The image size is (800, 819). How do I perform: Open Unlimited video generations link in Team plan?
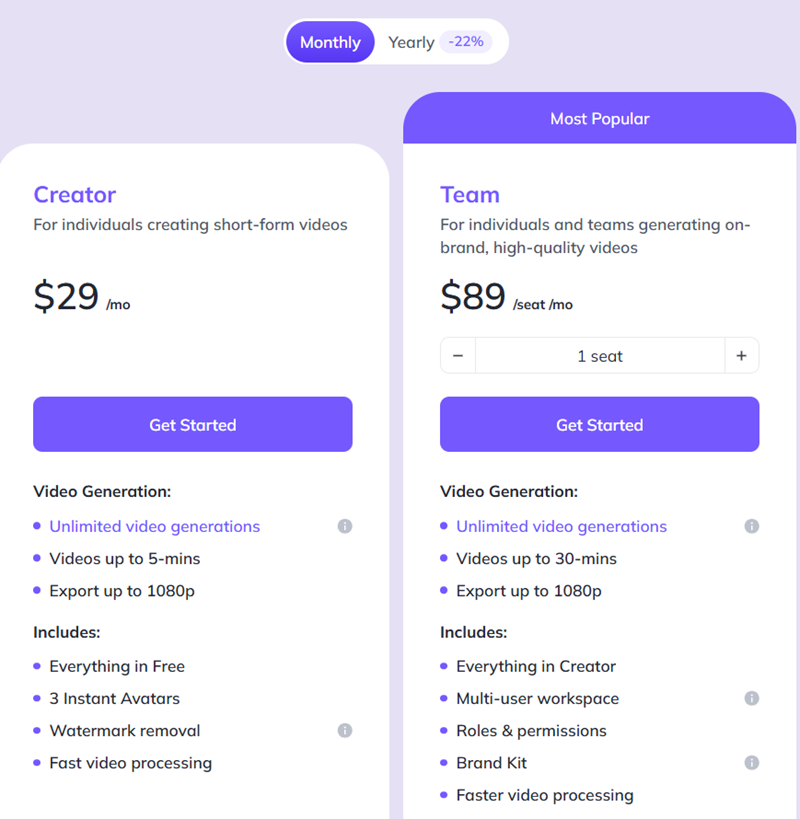click(x=561, y=526)
